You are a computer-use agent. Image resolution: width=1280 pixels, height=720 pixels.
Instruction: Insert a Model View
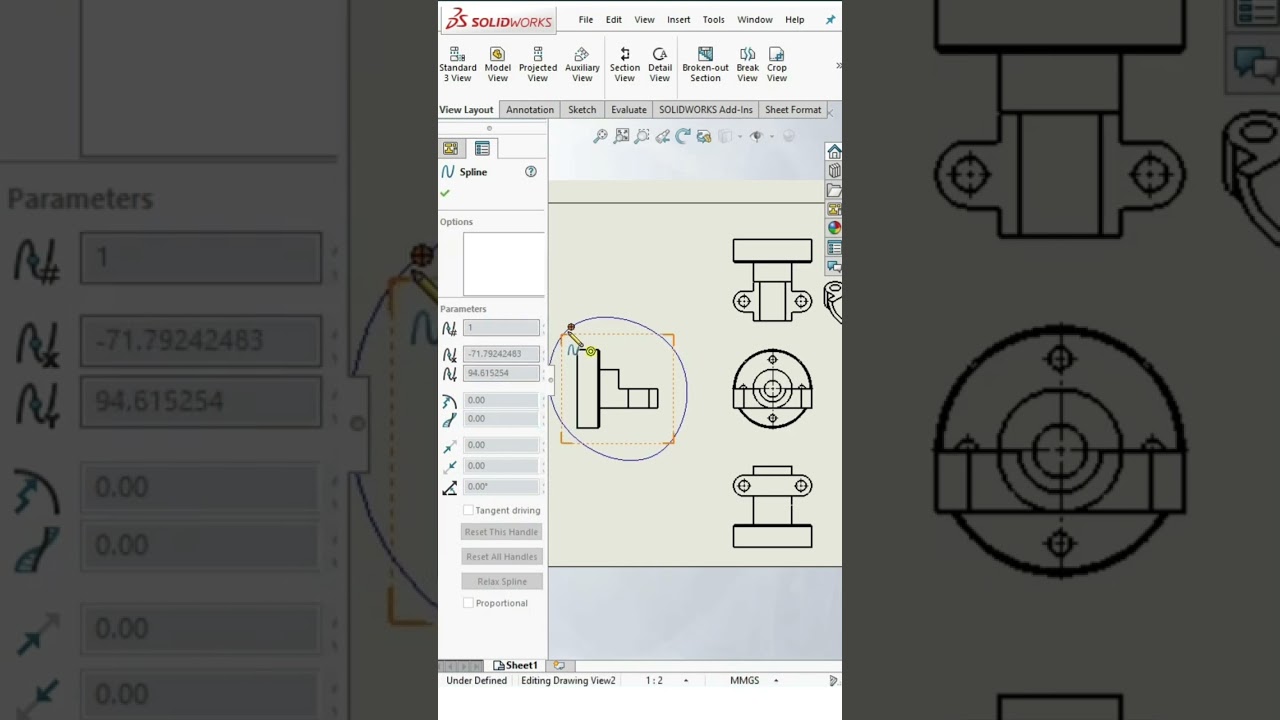point(497,64)
